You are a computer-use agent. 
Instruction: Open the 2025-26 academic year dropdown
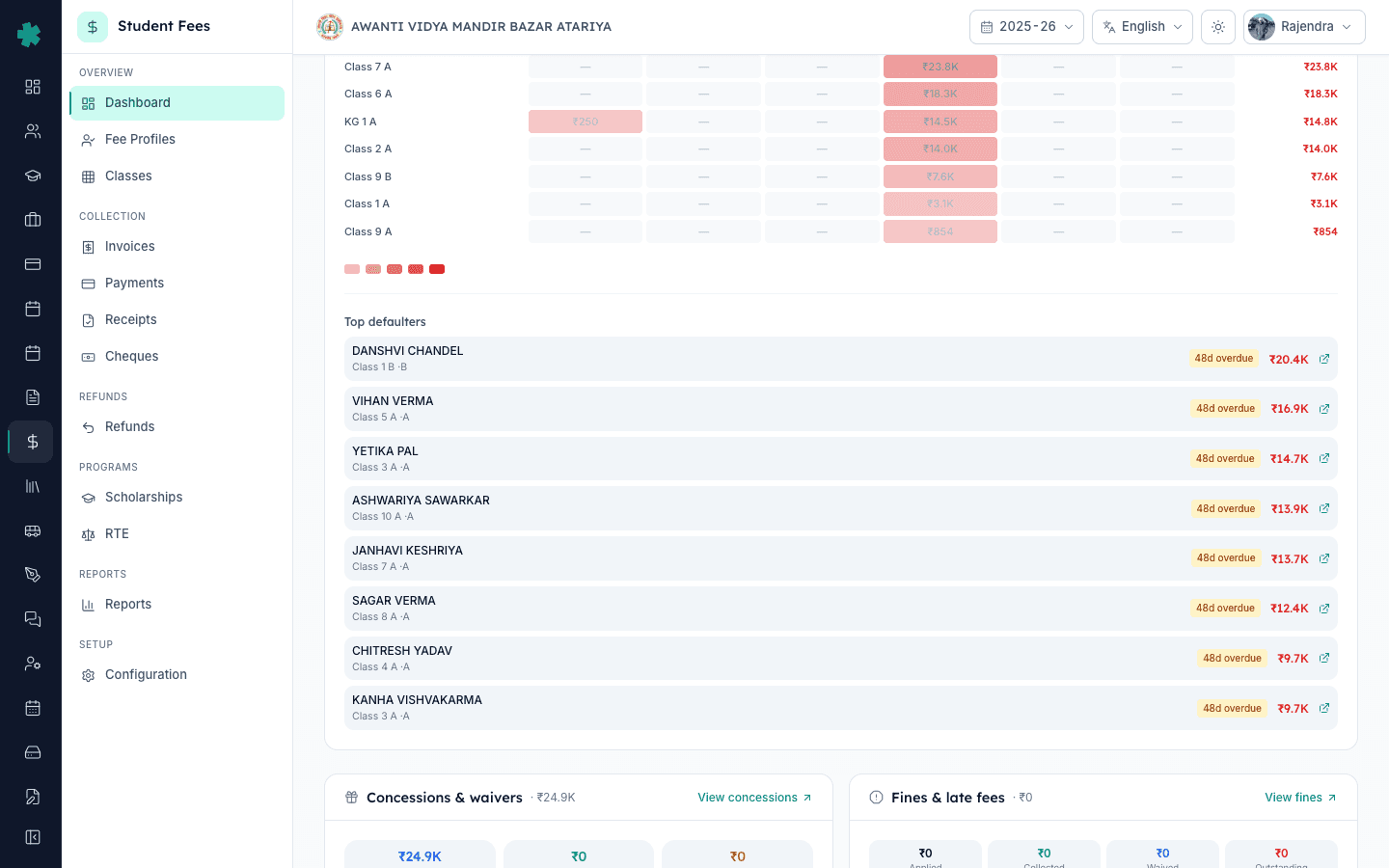pos(1026,27)
